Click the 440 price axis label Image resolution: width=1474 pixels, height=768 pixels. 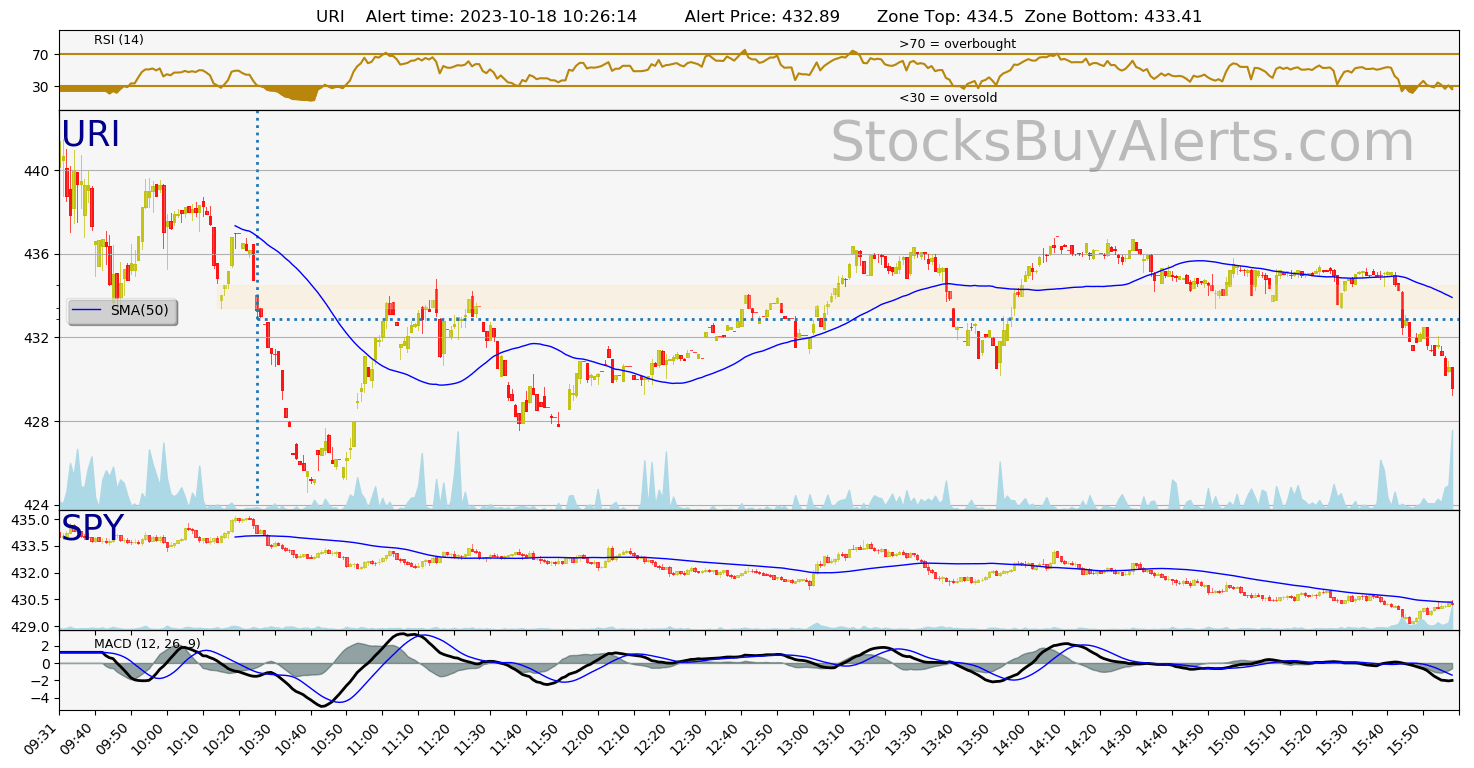pyautogui.click(x=37, y=171)
